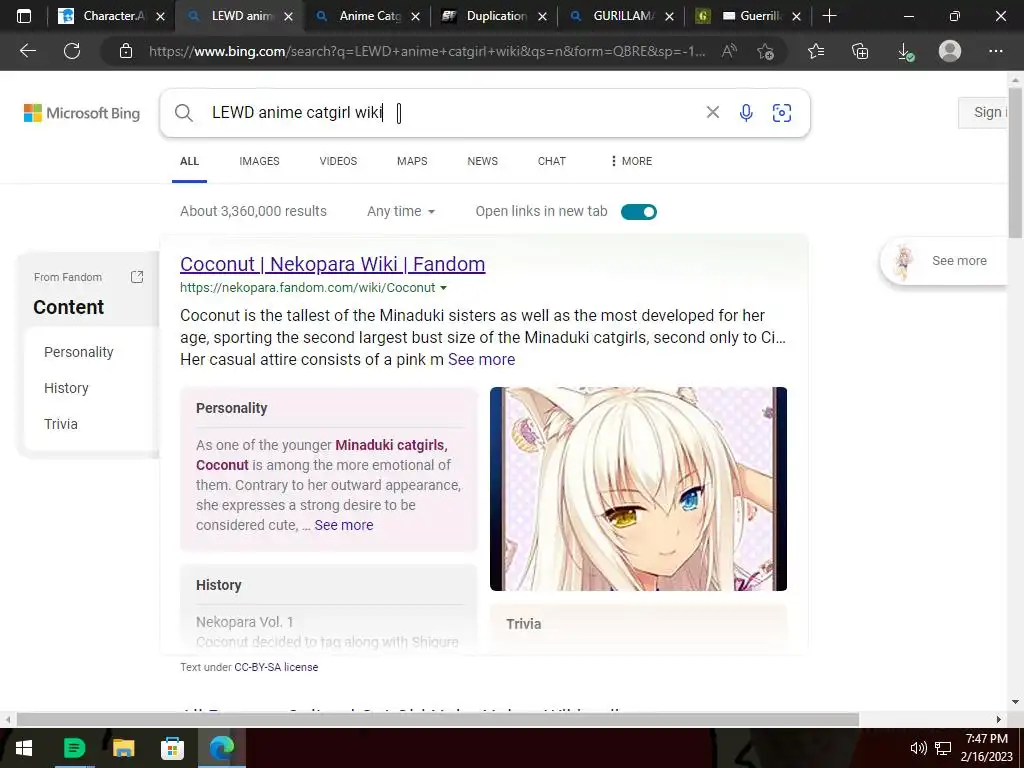Open the taskbar clock and date
1024x768 pixels.
(x=986, y=748)
